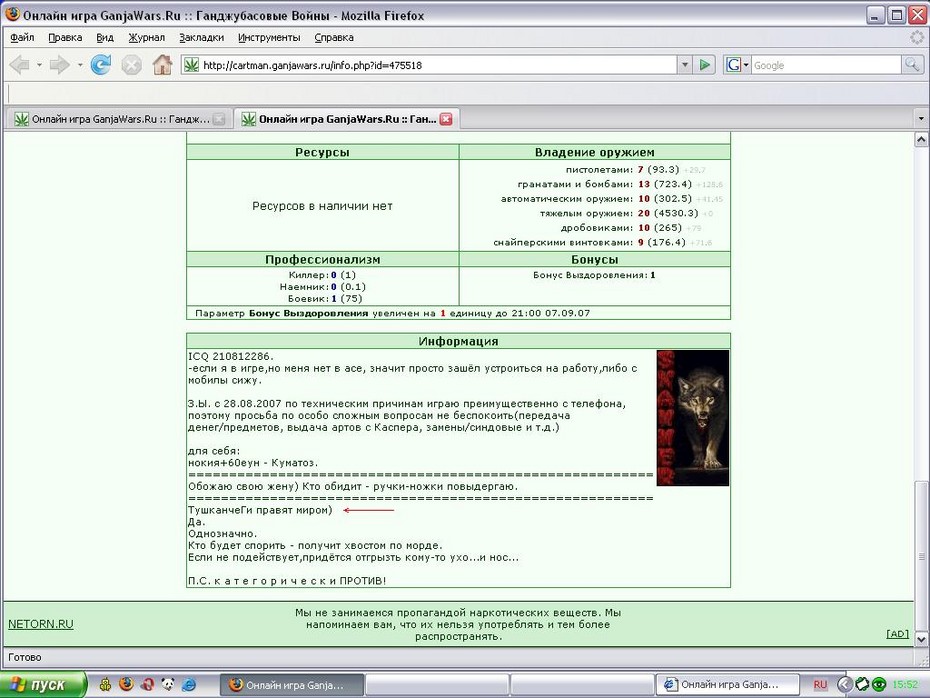The height and width of the screenshot is (698, 930).
Task: Click the Windows пуск start button
Action: (x=43, y=684)
